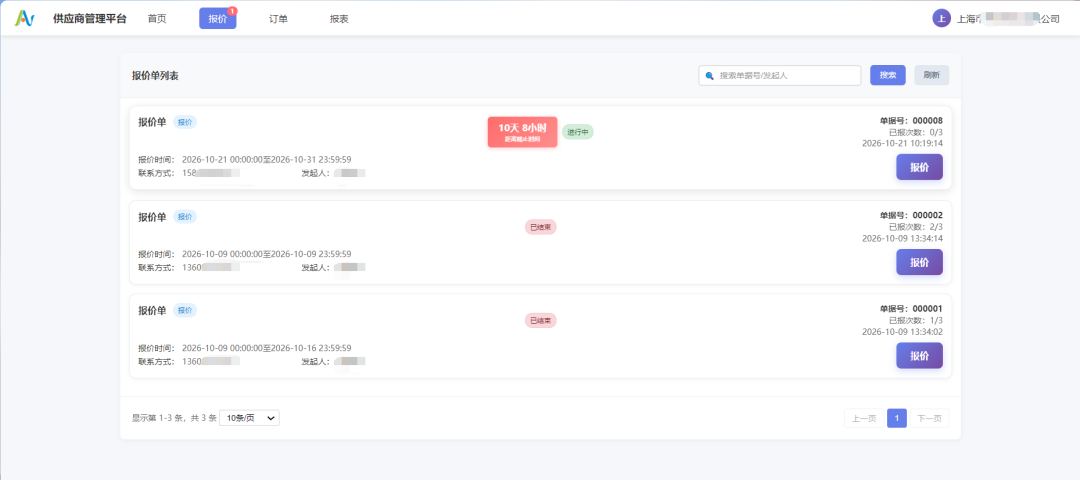This screenshot has width=1080, height=480.
Task: Click 单据号：000002 text
Action: 911,216
